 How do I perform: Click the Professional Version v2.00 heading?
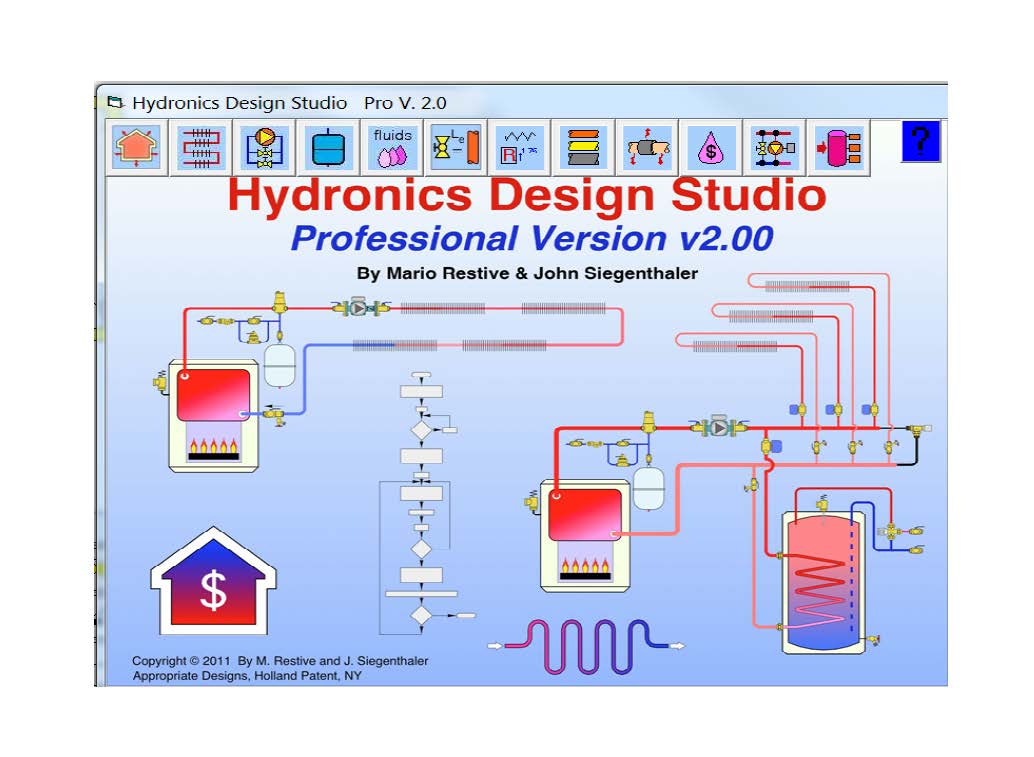pyautogui.click(x=531, y=239)
